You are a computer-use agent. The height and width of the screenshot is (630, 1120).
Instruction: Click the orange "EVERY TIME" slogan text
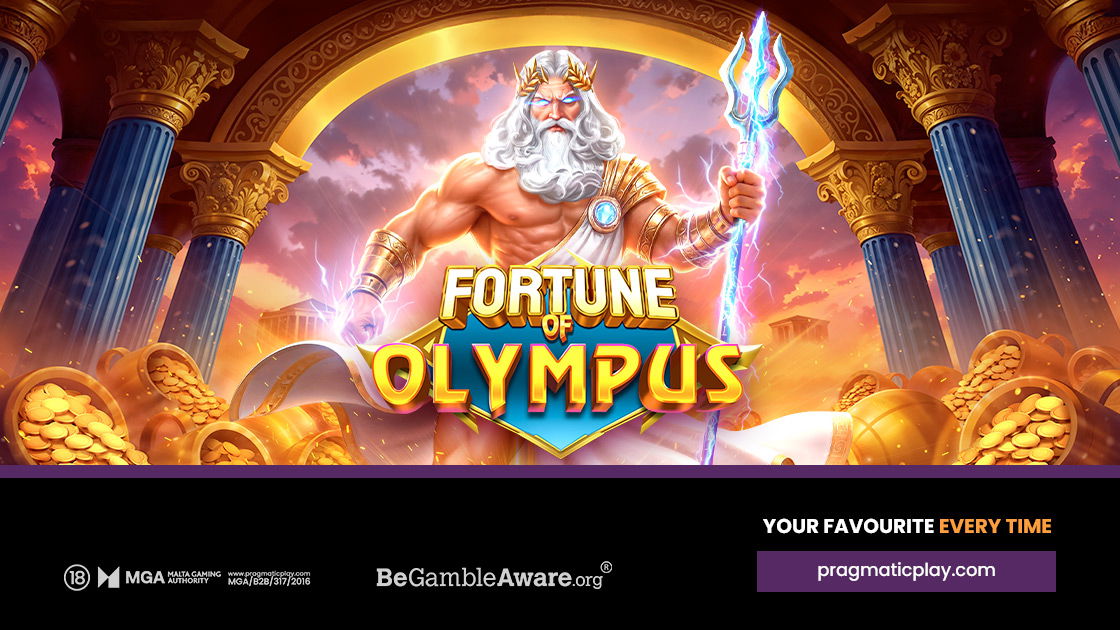pyautogui.click(x=995, y=526)
